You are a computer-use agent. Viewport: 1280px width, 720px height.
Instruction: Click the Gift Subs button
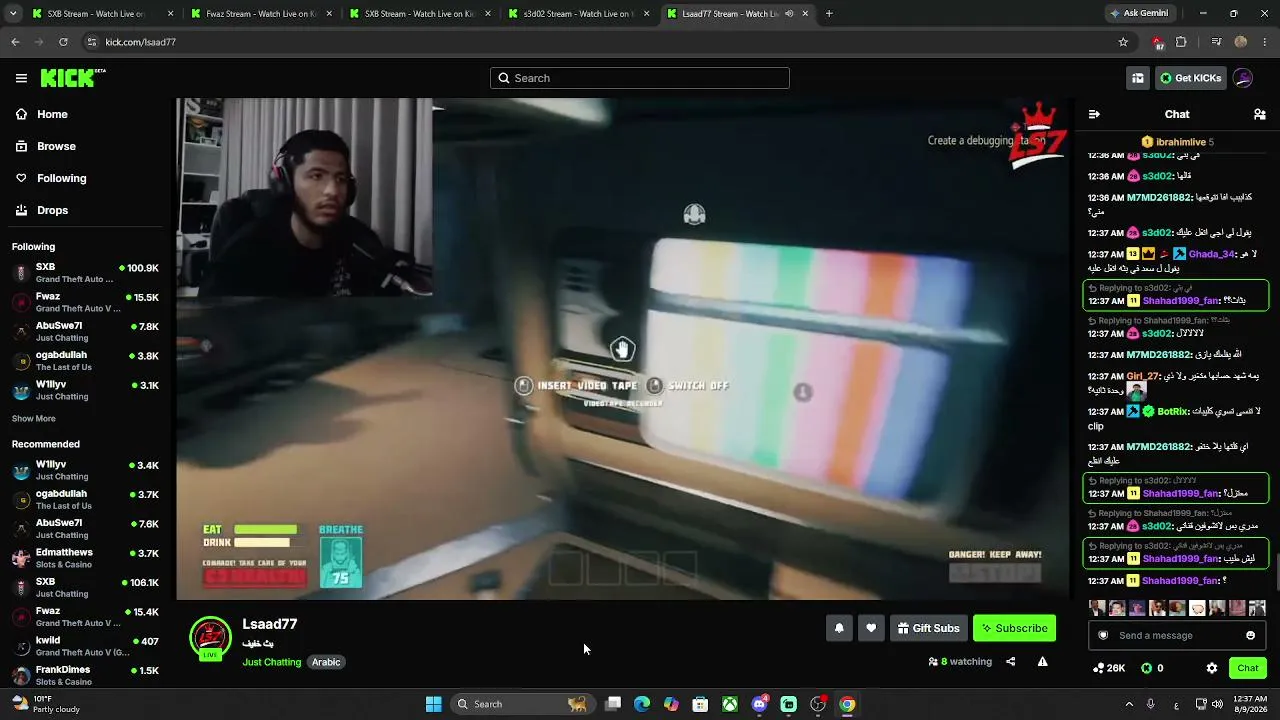click(929, 628)
